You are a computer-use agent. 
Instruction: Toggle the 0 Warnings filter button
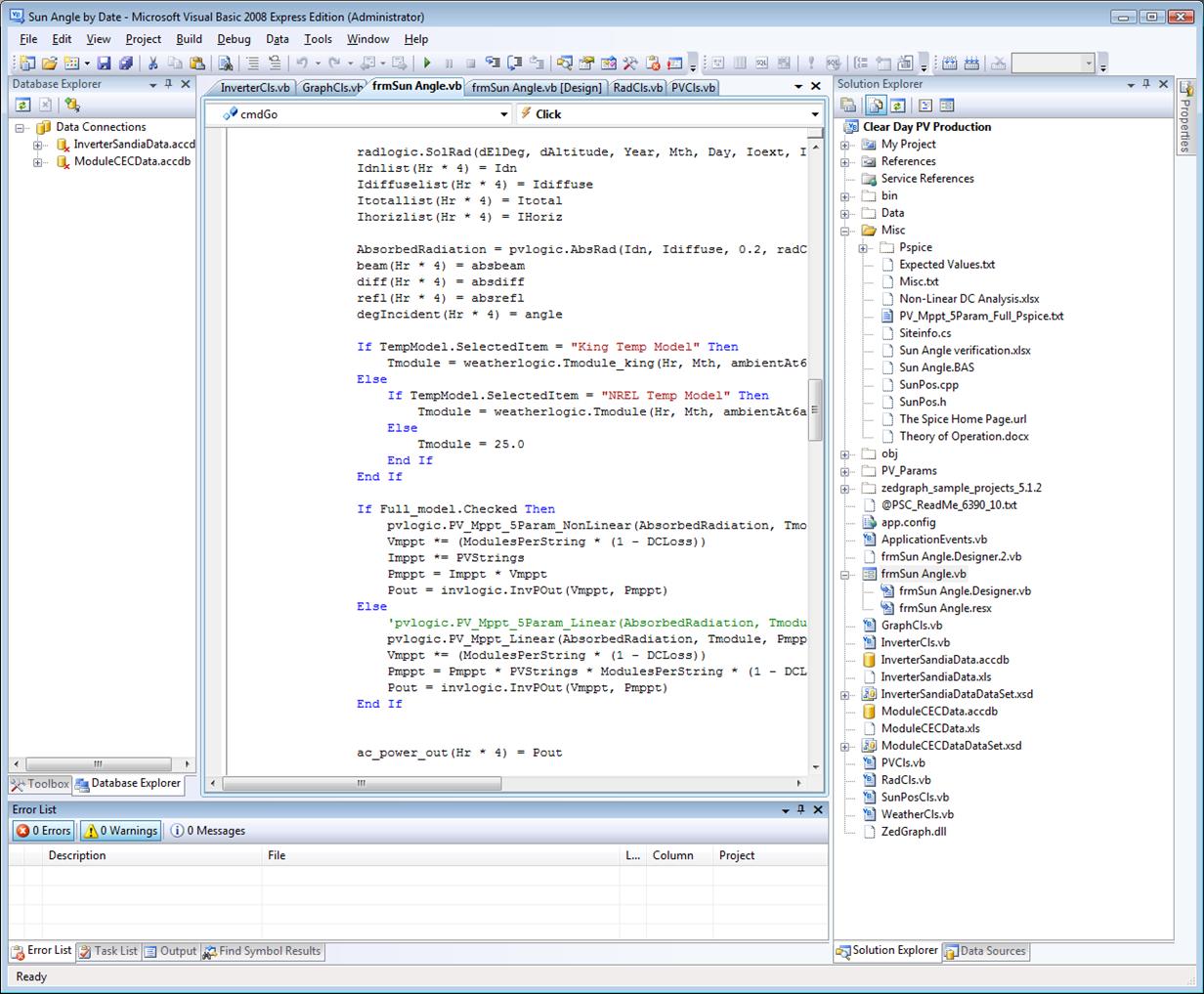tap(120, 831)
